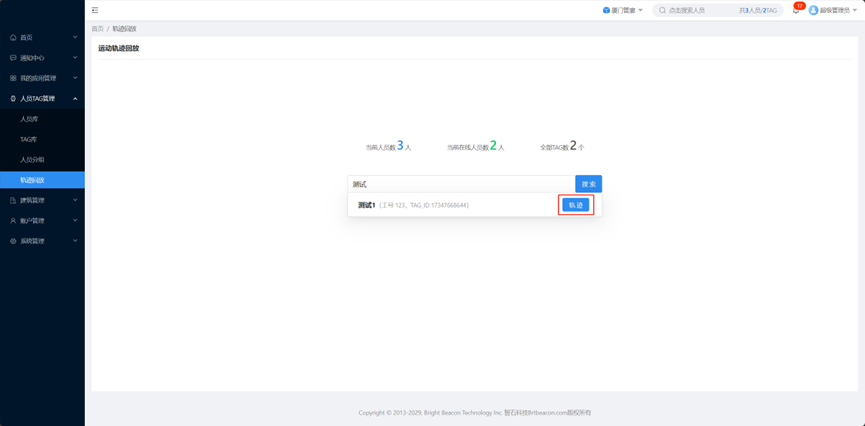Click the 通知中心 message icon in sidebar

[x=13, y=58]
